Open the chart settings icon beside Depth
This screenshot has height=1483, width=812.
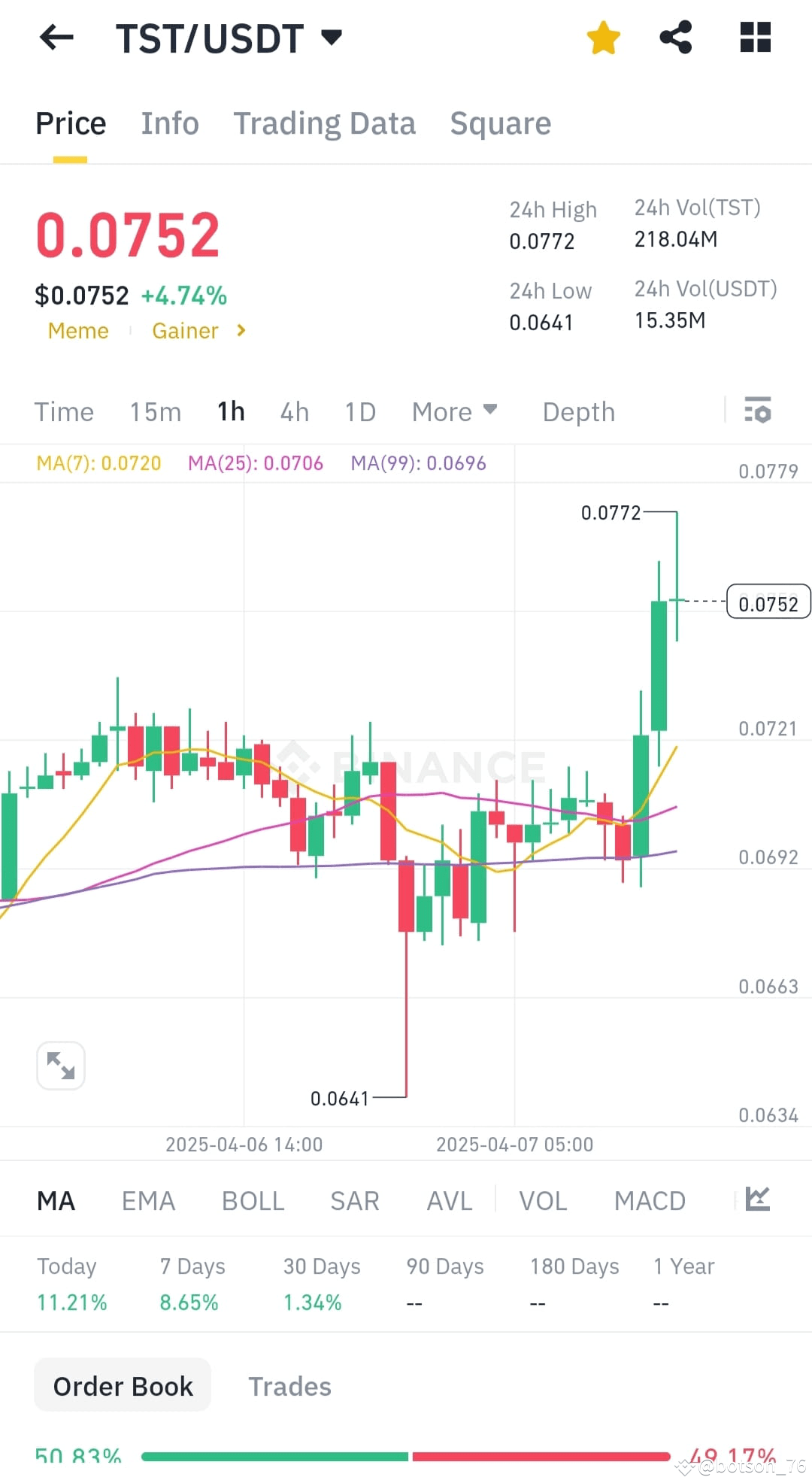(759, 411)
